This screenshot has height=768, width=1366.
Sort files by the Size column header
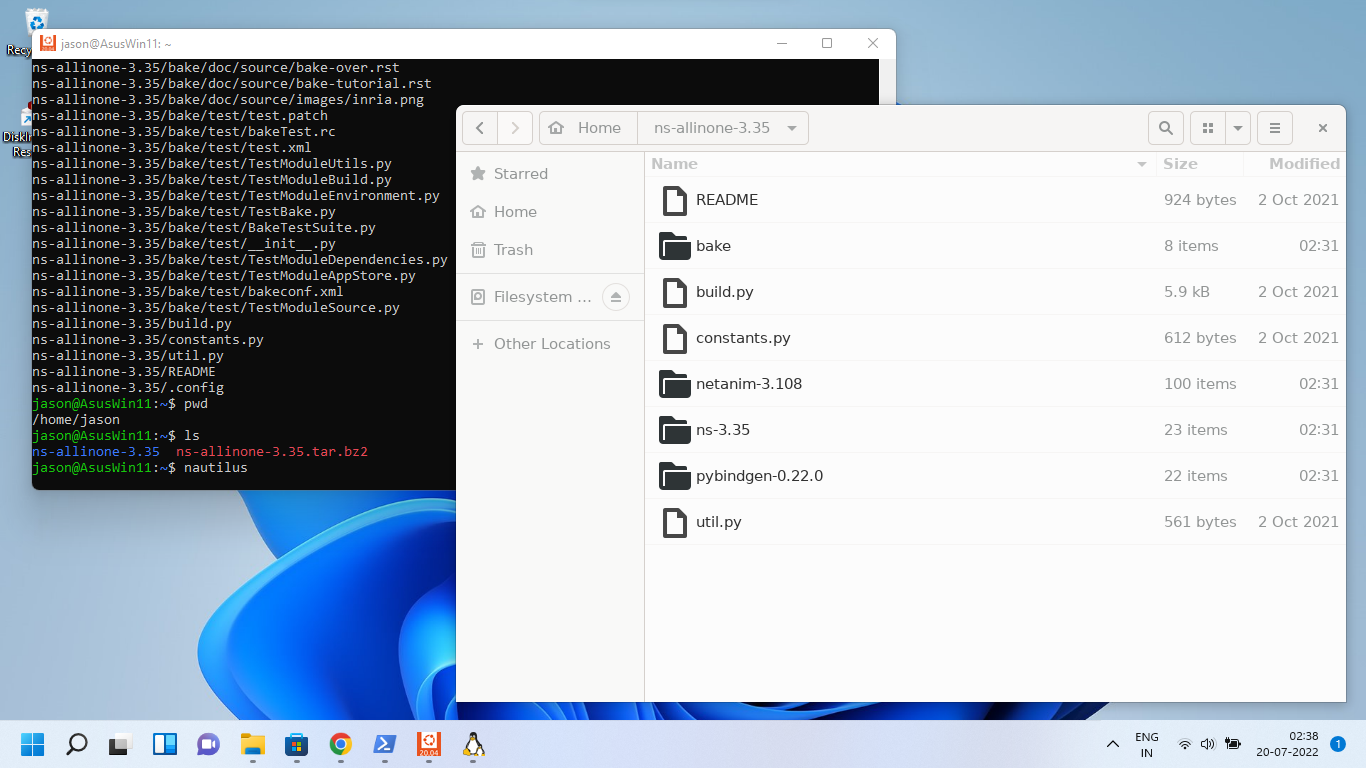click(x=1200, y=164)
